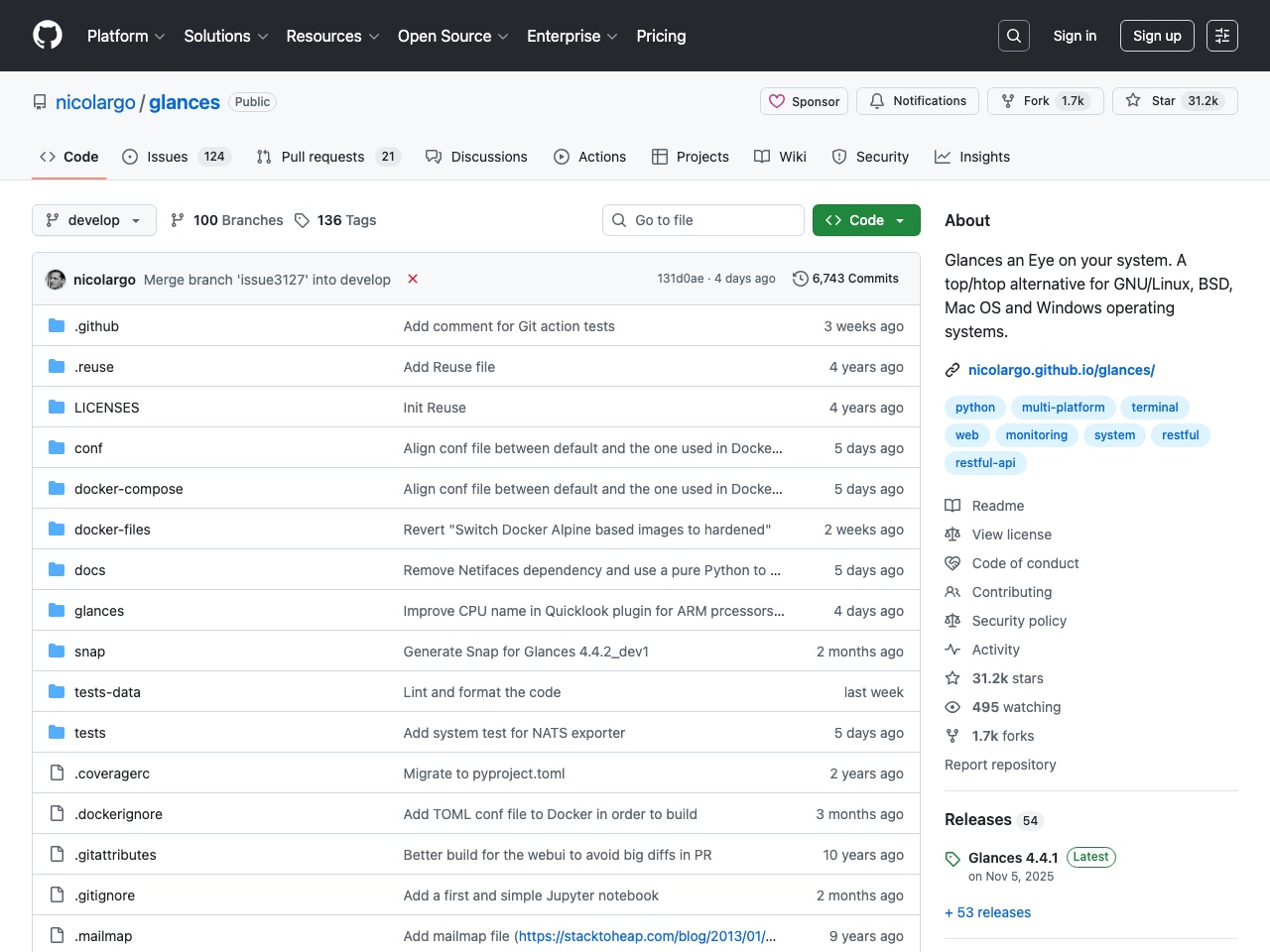1270x952 pixels.
Task: Open the .github folder icon
Action: tap(57, 325)
